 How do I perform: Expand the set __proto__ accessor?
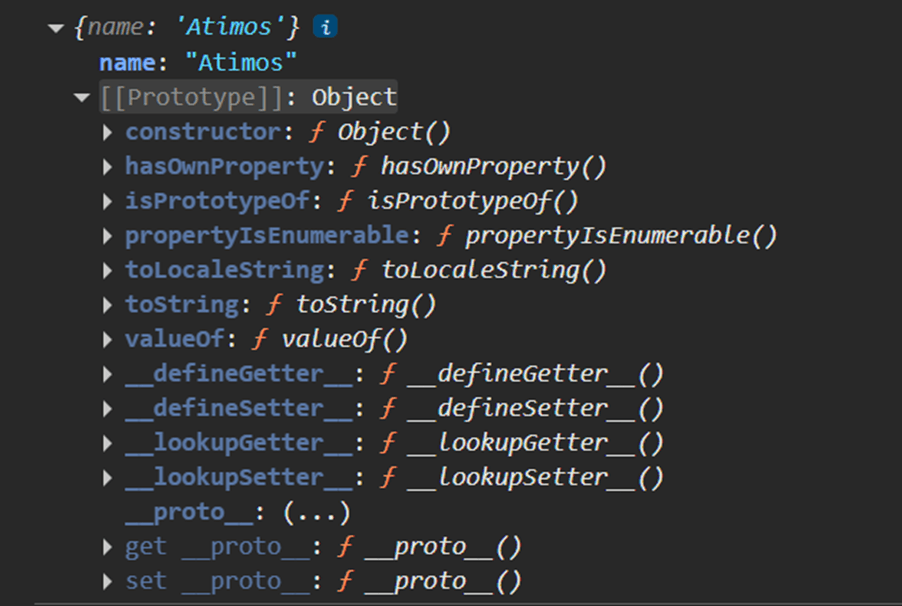click(108, 581)
